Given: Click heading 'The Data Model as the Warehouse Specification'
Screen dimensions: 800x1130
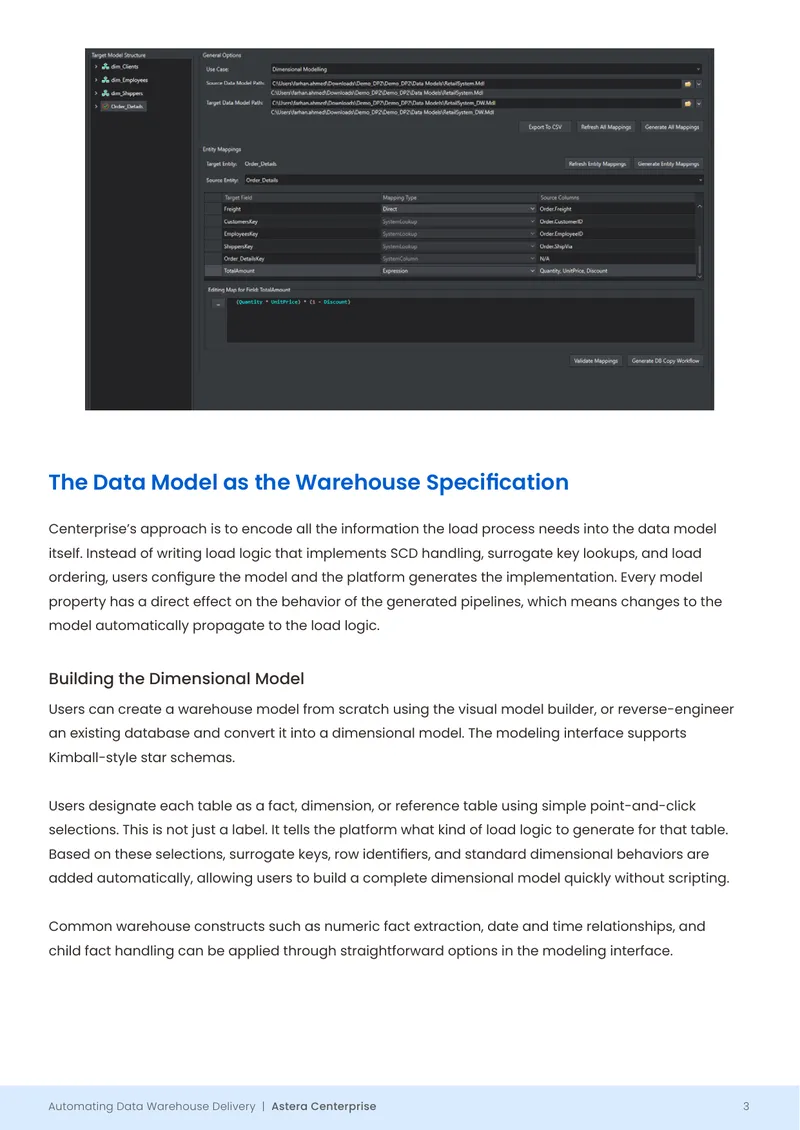Looking at the screenshot, I should [x=308, y=482].
